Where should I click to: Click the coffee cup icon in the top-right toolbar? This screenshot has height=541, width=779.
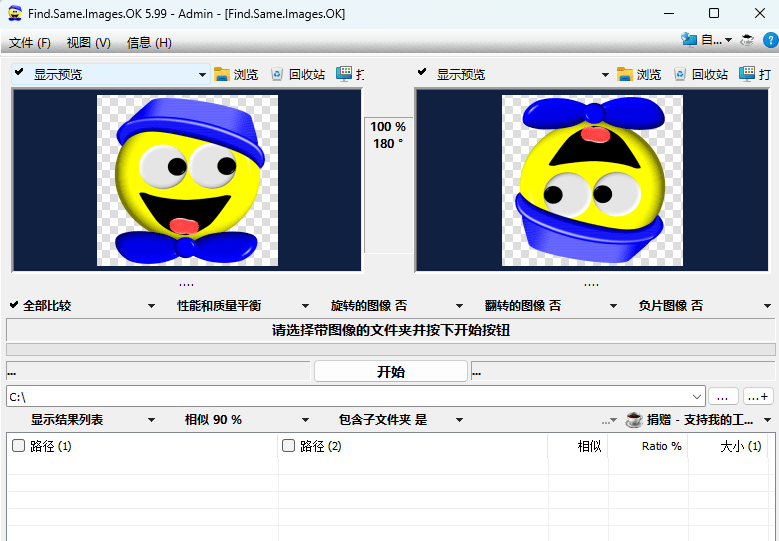coord(747,40)
